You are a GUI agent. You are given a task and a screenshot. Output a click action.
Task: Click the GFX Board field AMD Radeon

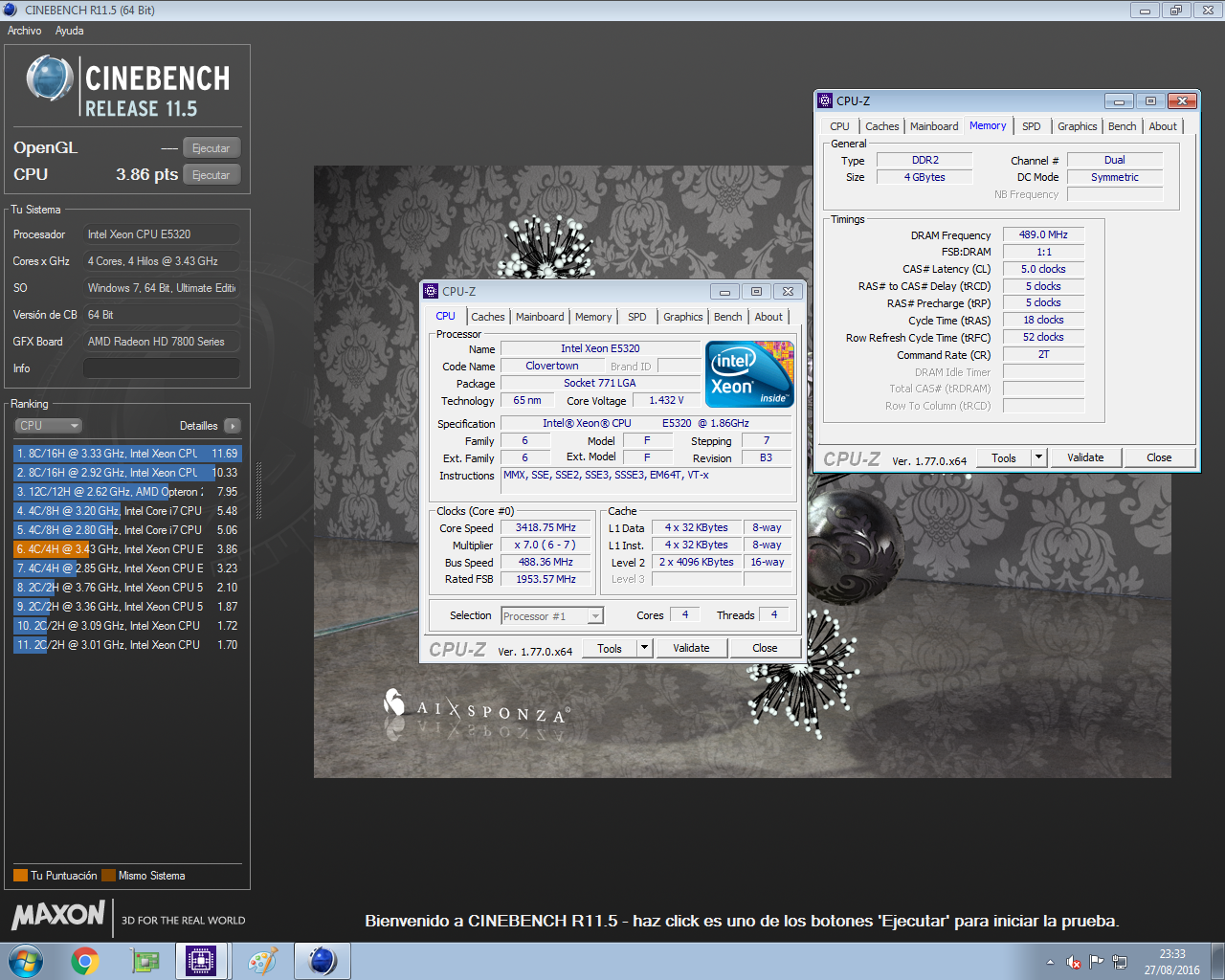[x=162, y=342]
